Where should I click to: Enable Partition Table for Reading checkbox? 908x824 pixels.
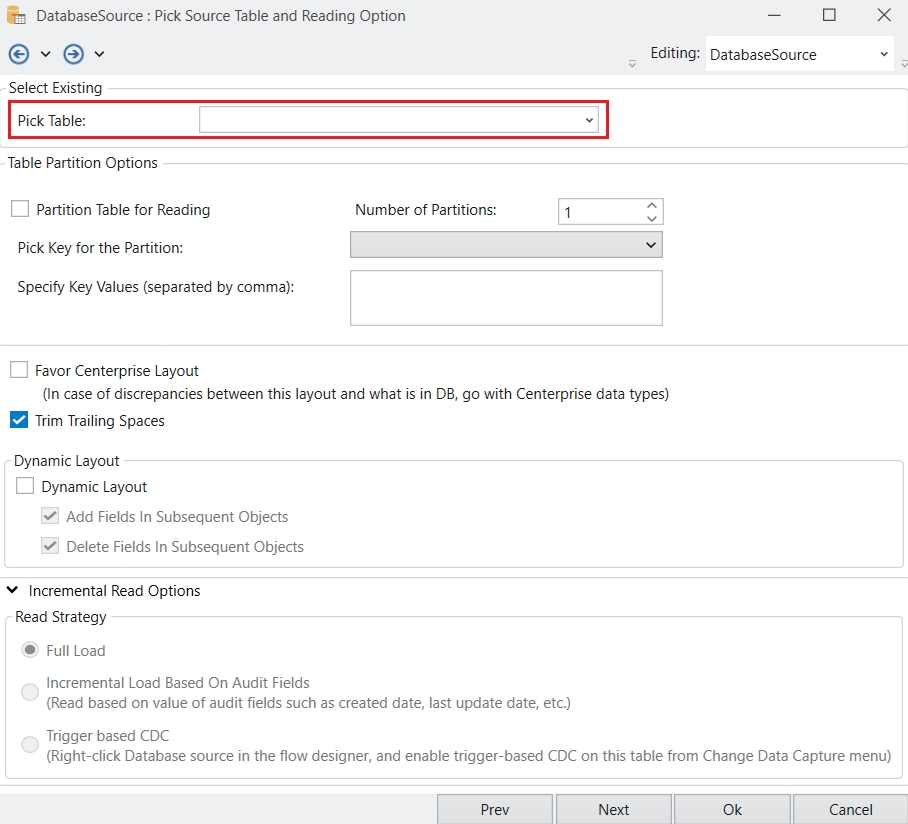coord(20,209)
